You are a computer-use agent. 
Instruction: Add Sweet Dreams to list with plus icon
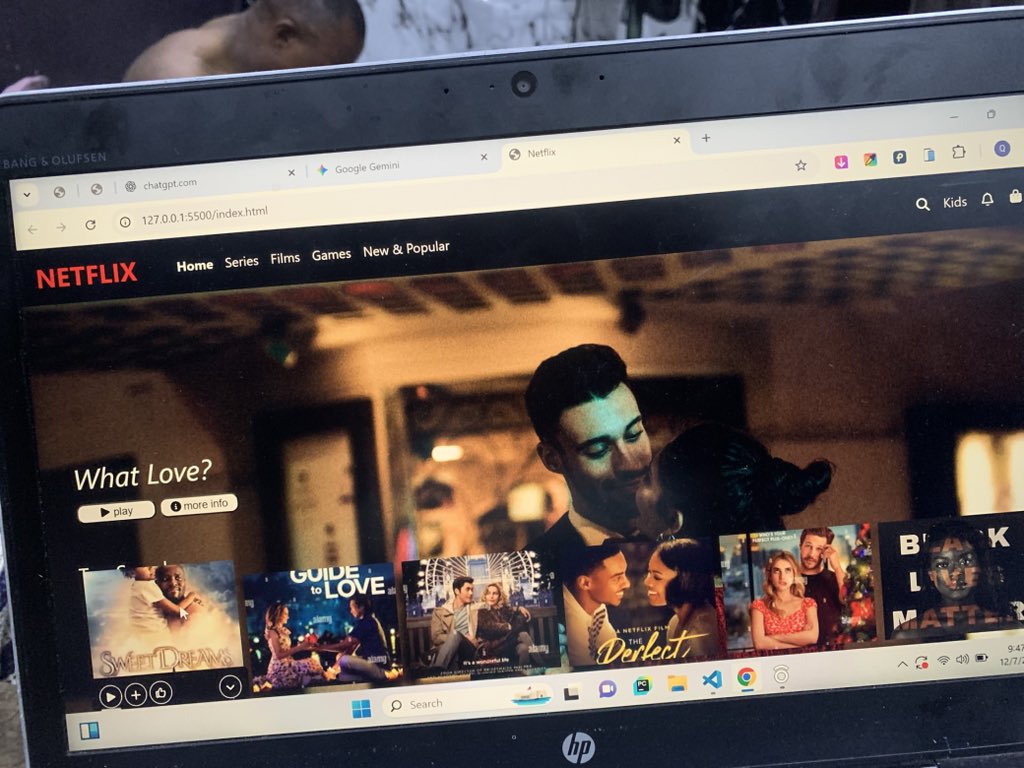(135, 695)
